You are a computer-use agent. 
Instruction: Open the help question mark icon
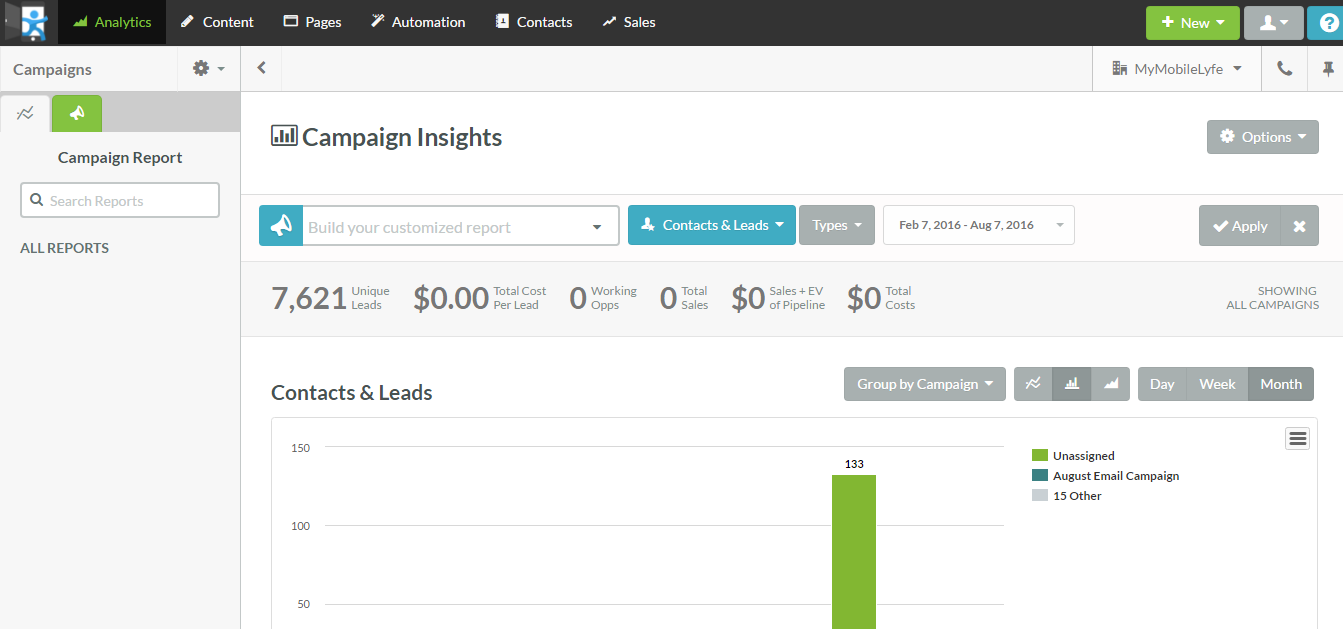[1328, 23]
